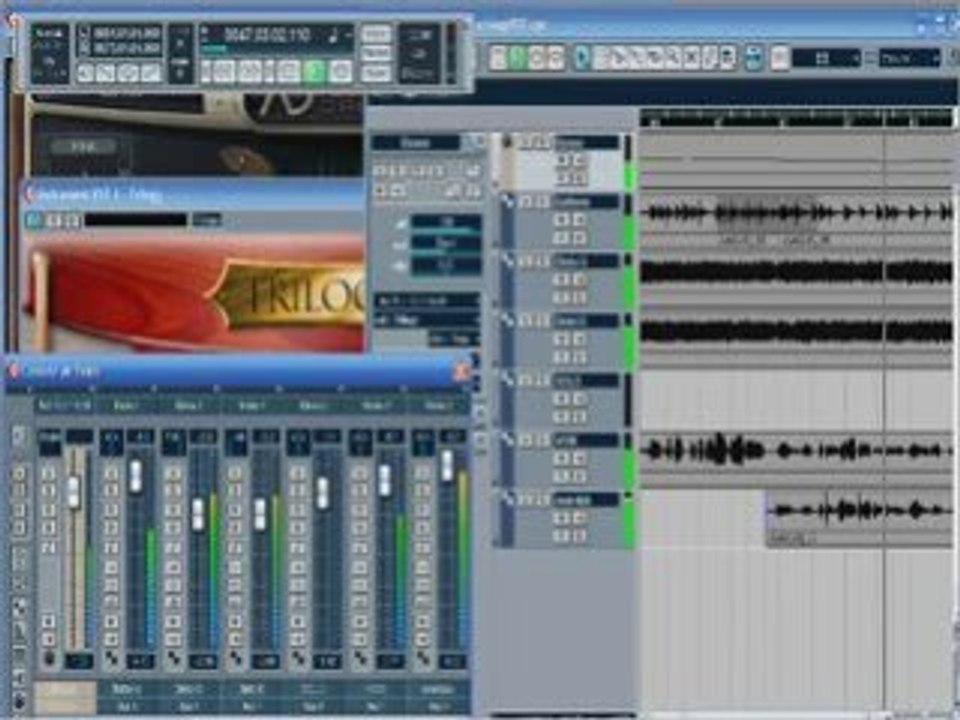The width and height of the screenshot is (960, 720).
Task: Click the Record button in the transport panel
Action: (341, 72)
